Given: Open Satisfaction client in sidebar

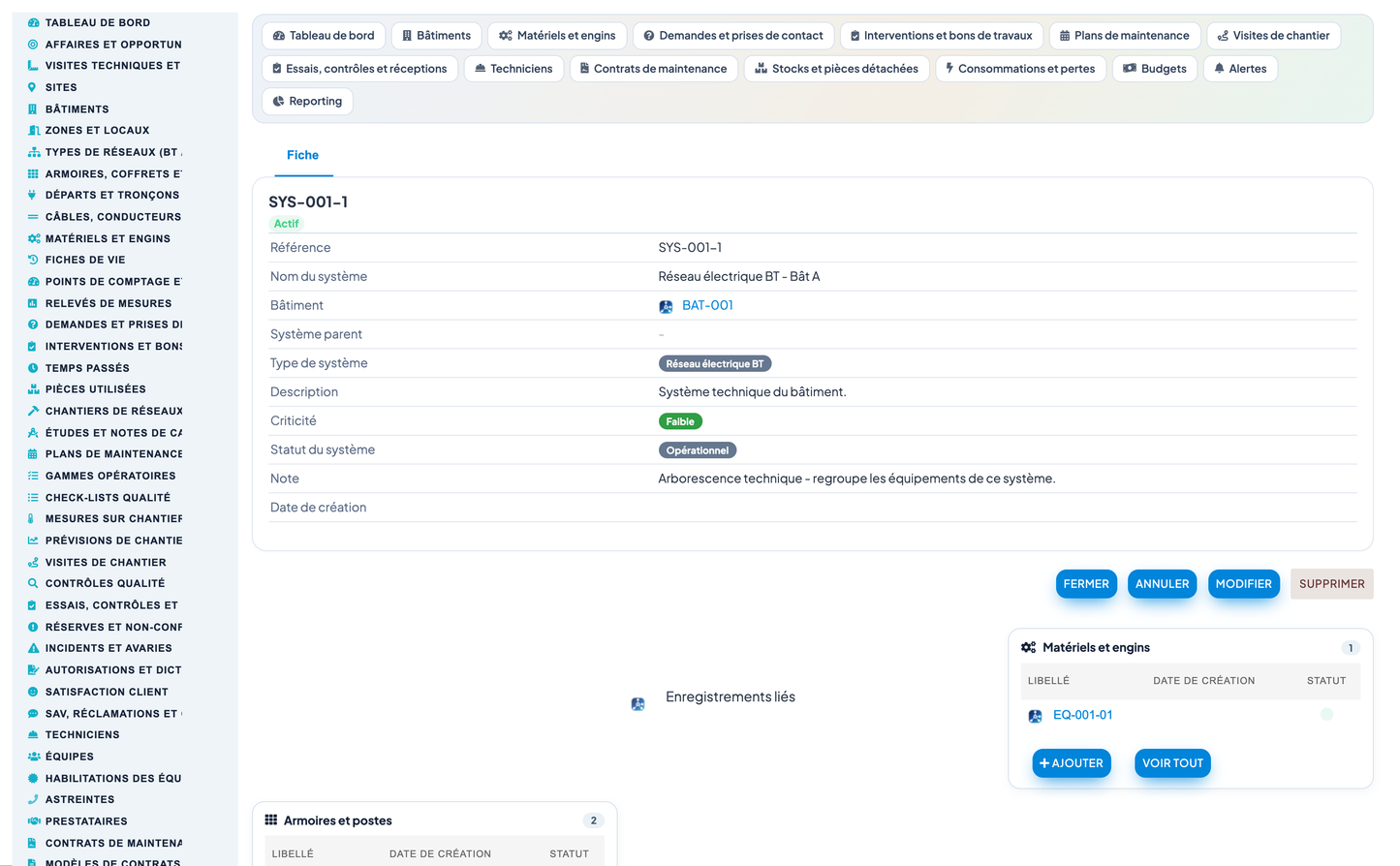Looking at the screenshot, I should click(x=107, y=692).
